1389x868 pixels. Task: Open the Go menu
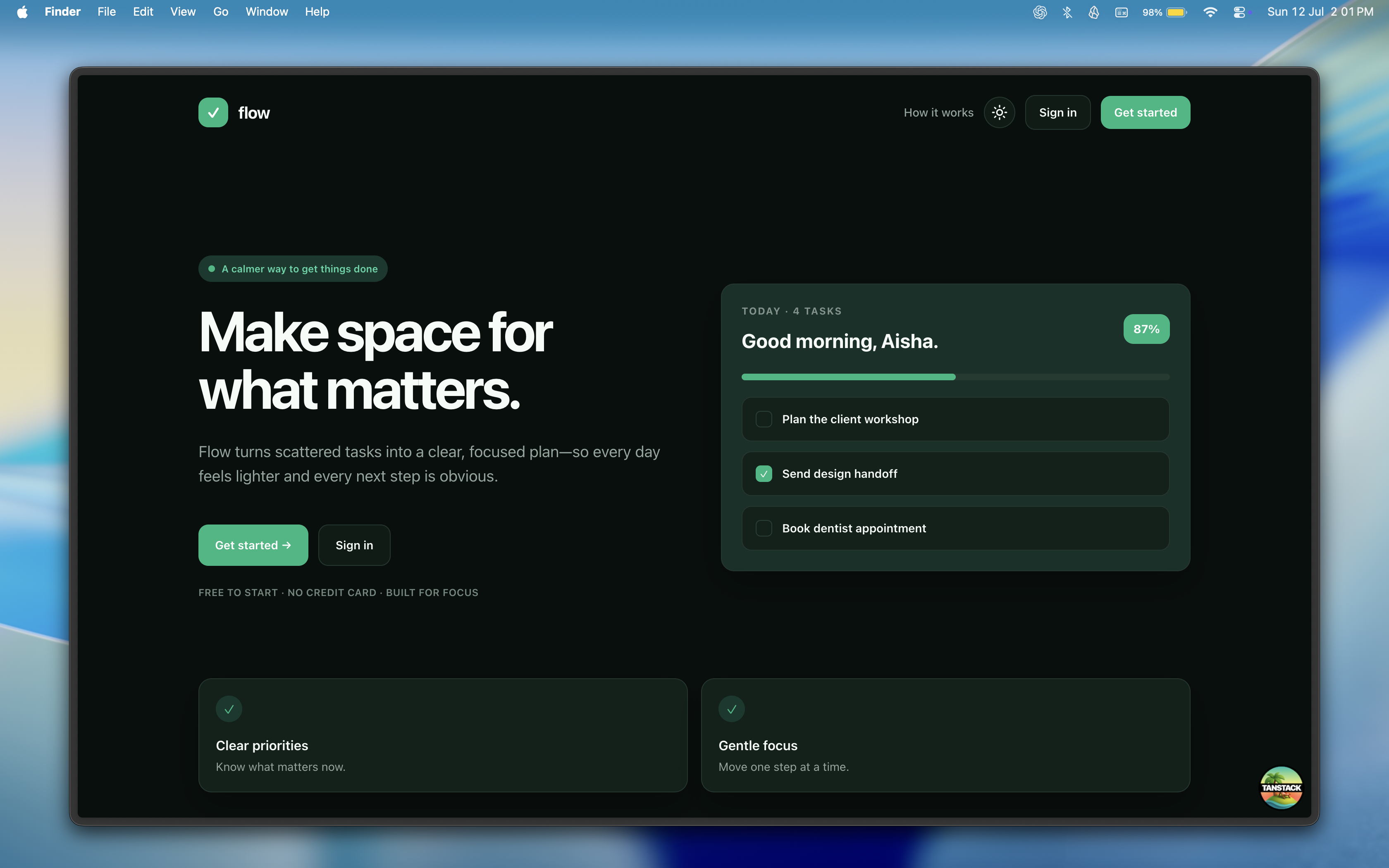point(221,12)
